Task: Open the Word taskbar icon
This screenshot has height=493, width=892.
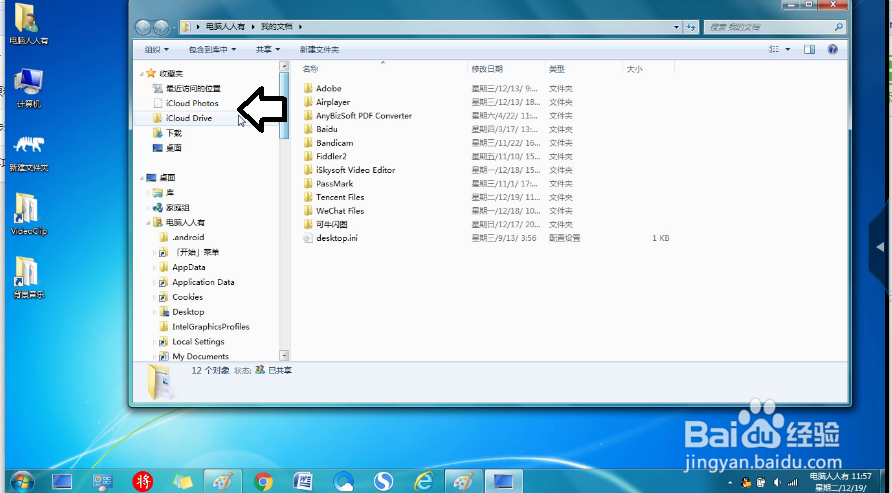Action: click(303, 482)
